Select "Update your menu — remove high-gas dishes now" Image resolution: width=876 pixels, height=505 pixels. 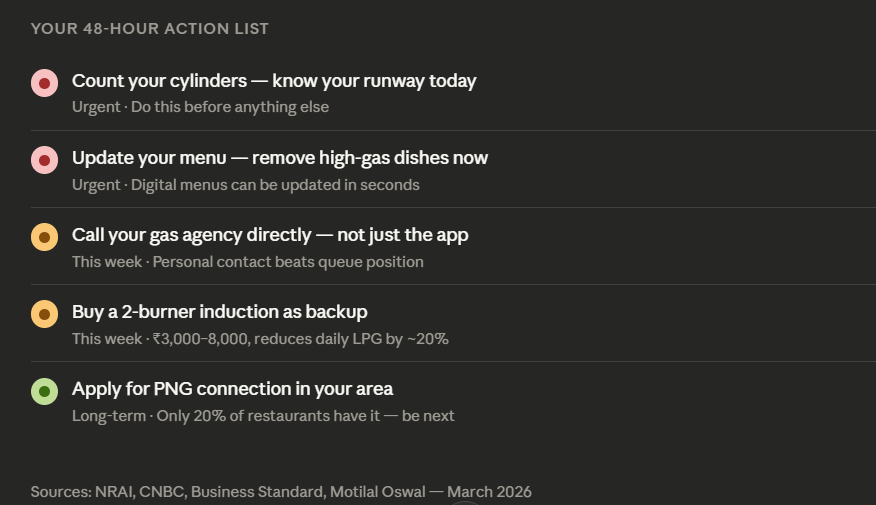[280, 158]
